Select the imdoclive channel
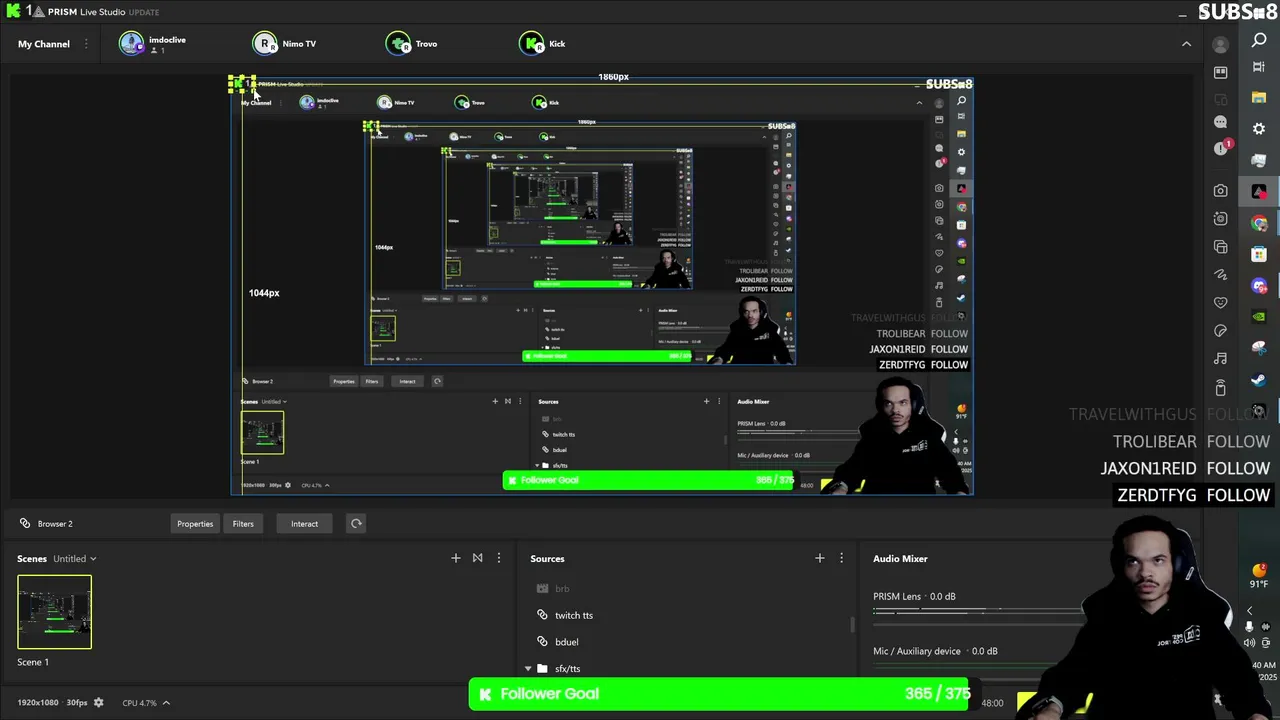Image resolution: width=1280 pixels, height=720 pixels. tap(154, 44)
